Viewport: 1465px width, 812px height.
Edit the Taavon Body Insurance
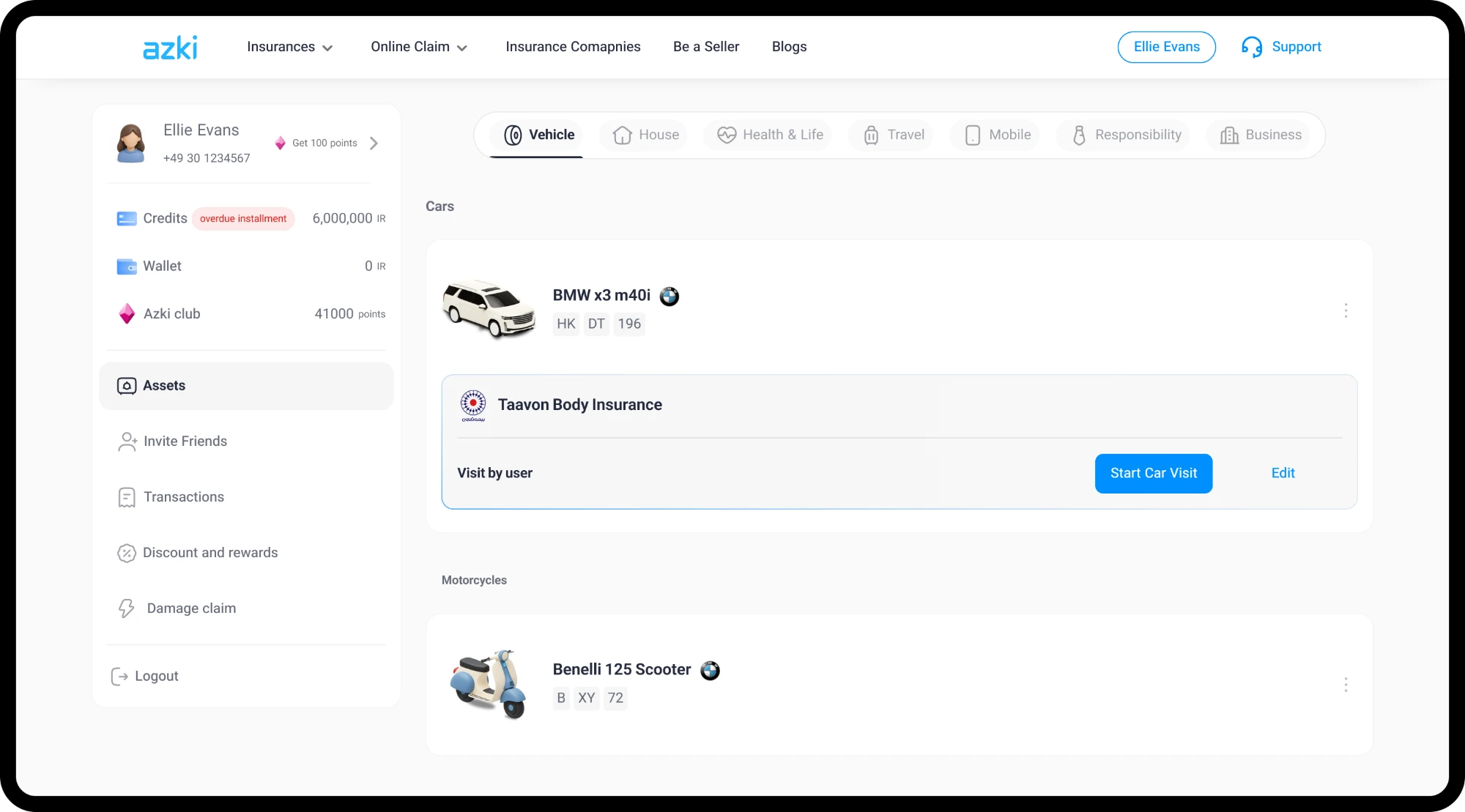pos(1283,473)
